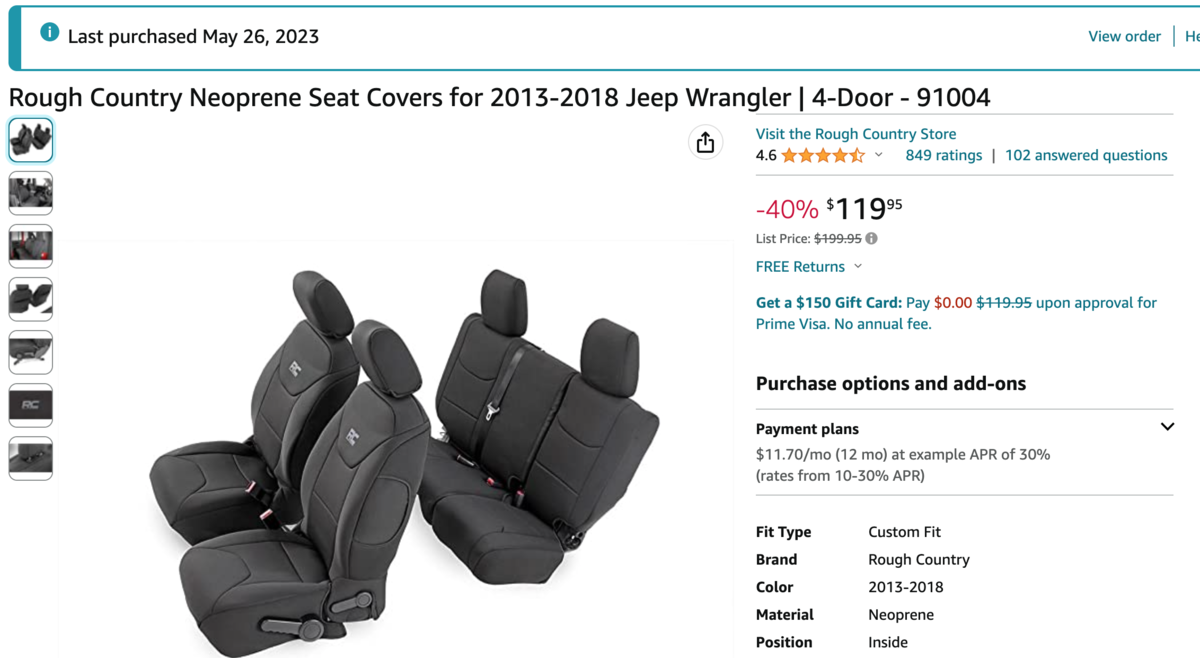The height and width of the screenshot is (658, 1200).
Task: Select the second product thumbnail
Action: click(x=30, y=193)
